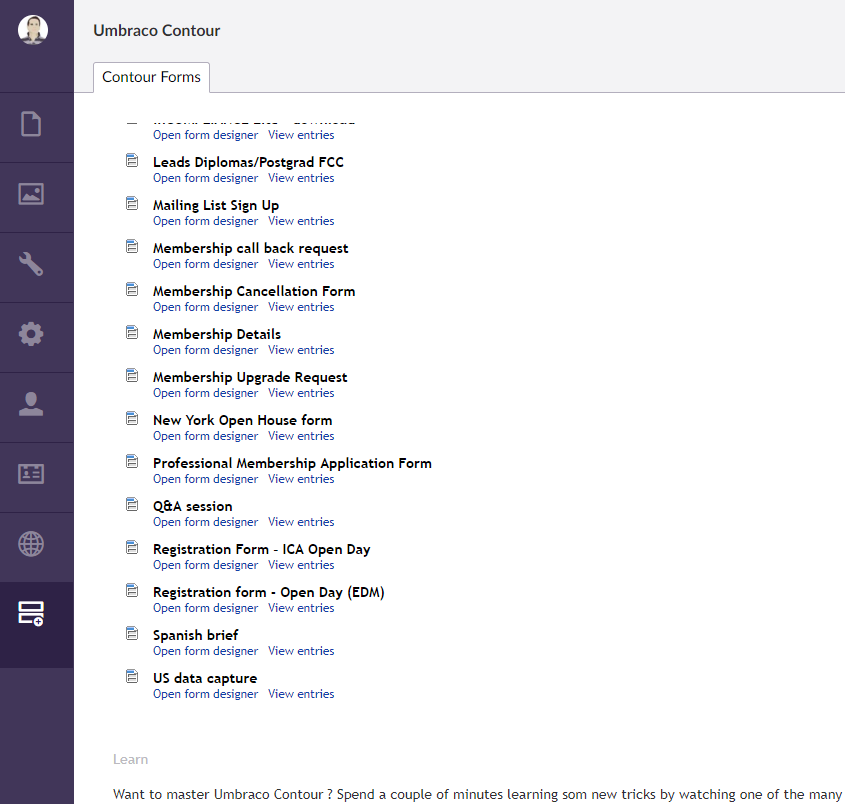Click the 'Umbraco Contour' page heading

[x=157, y=31]
